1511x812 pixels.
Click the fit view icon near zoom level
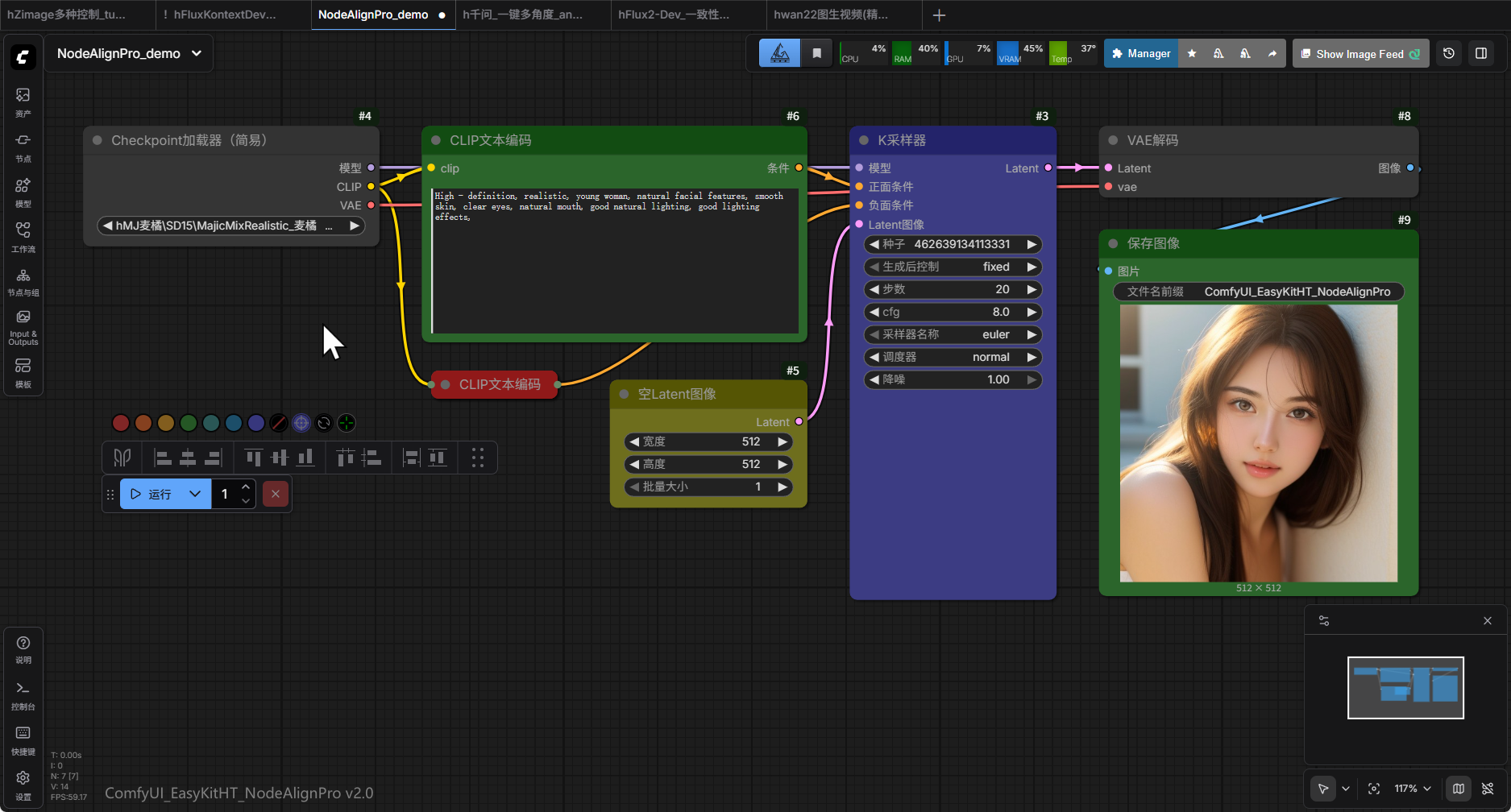point(1374,789)
